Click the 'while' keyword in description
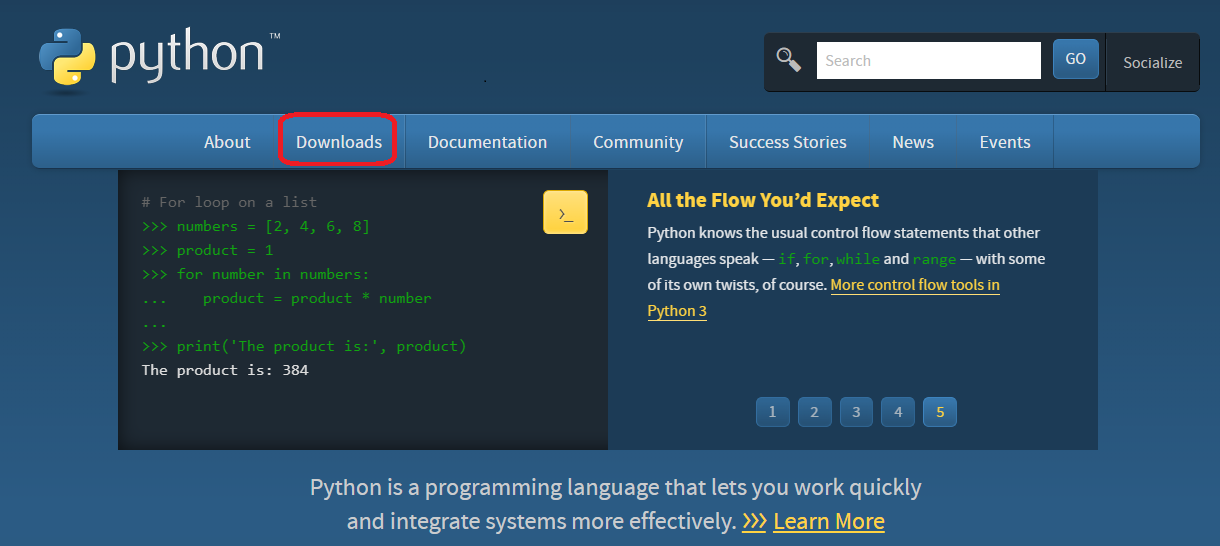 pos(858,259)
